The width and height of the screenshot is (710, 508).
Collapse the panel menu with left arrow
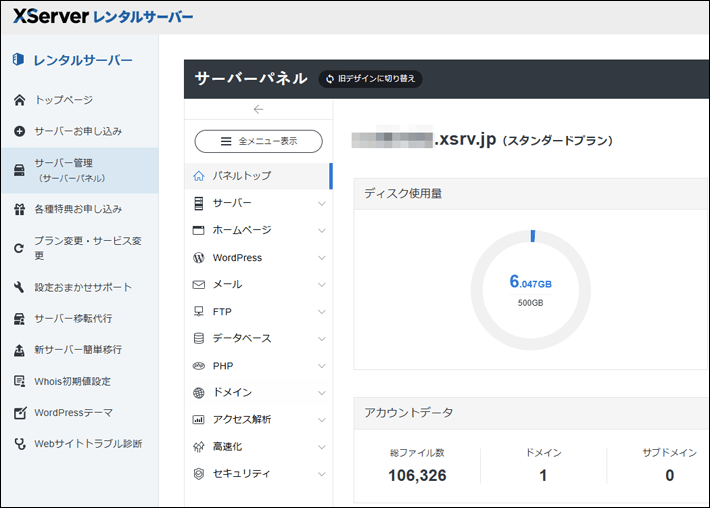coord(258,109)
